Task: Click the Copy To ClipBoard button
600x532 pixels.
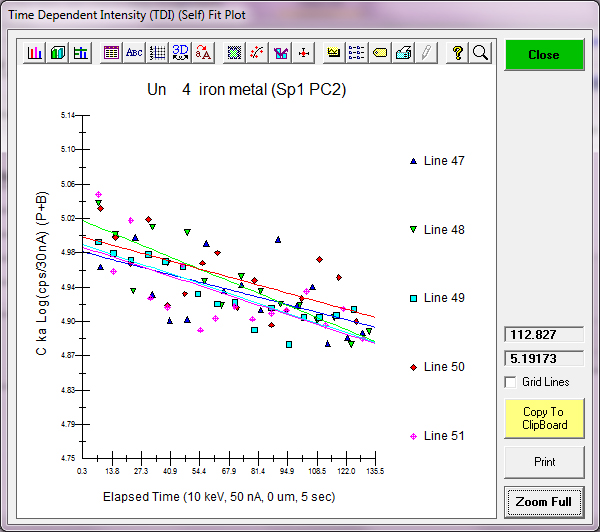Action: click(543, 418)
